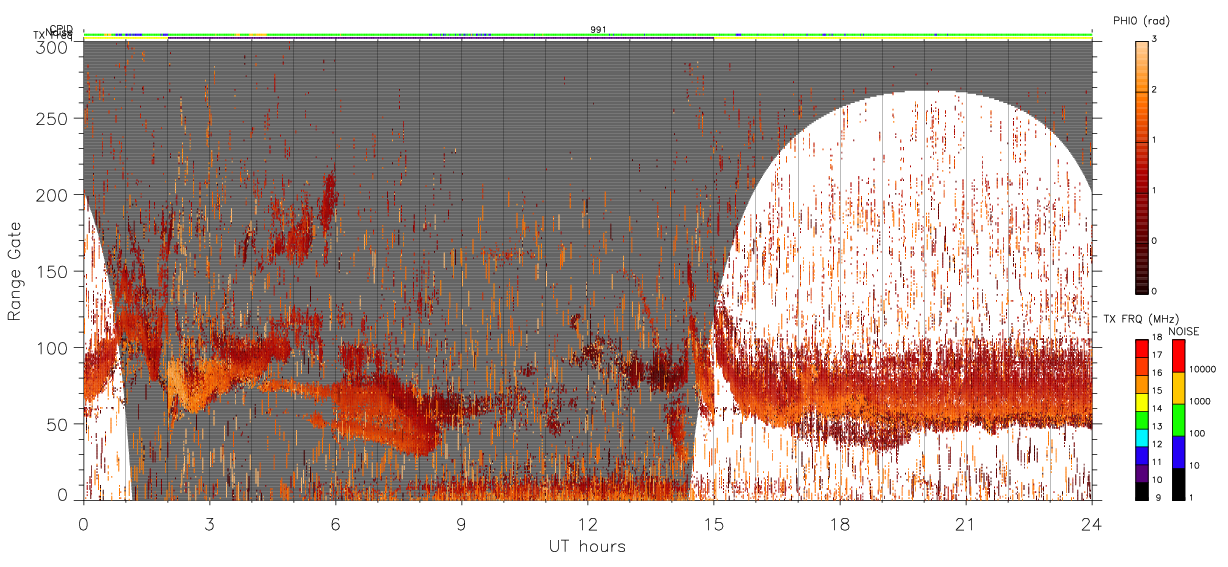Click the "NOISE" legend title
This screenshot has width=1228, height=567.
[x=1183, y=331]
